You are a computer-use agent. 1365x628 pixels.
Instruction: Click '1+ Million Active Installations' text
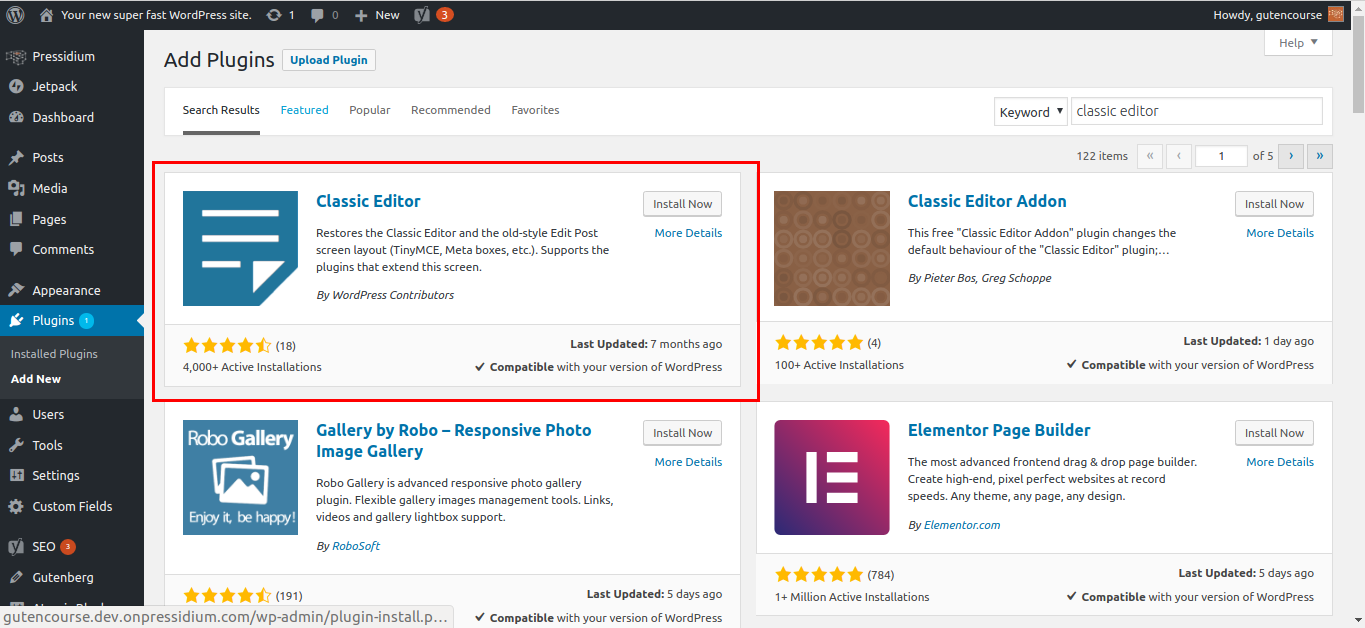tap(852, 597)
